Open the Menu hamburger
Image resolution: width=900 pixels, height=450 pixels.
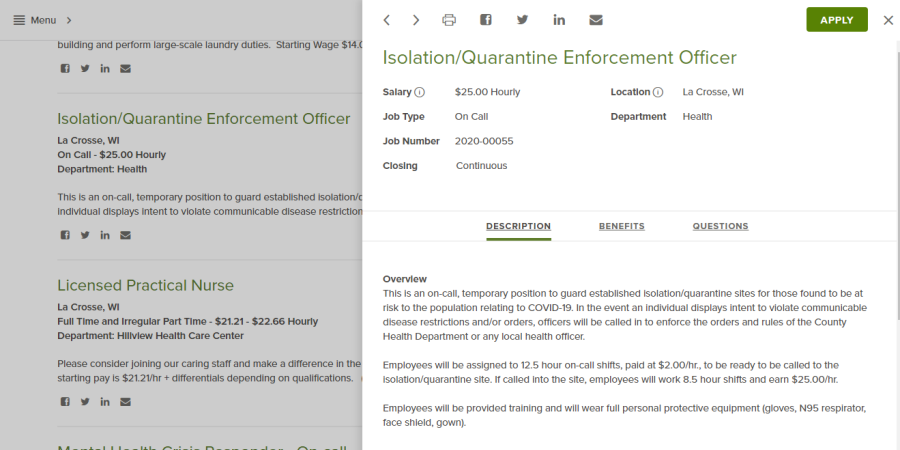click(x=19, y=20)
